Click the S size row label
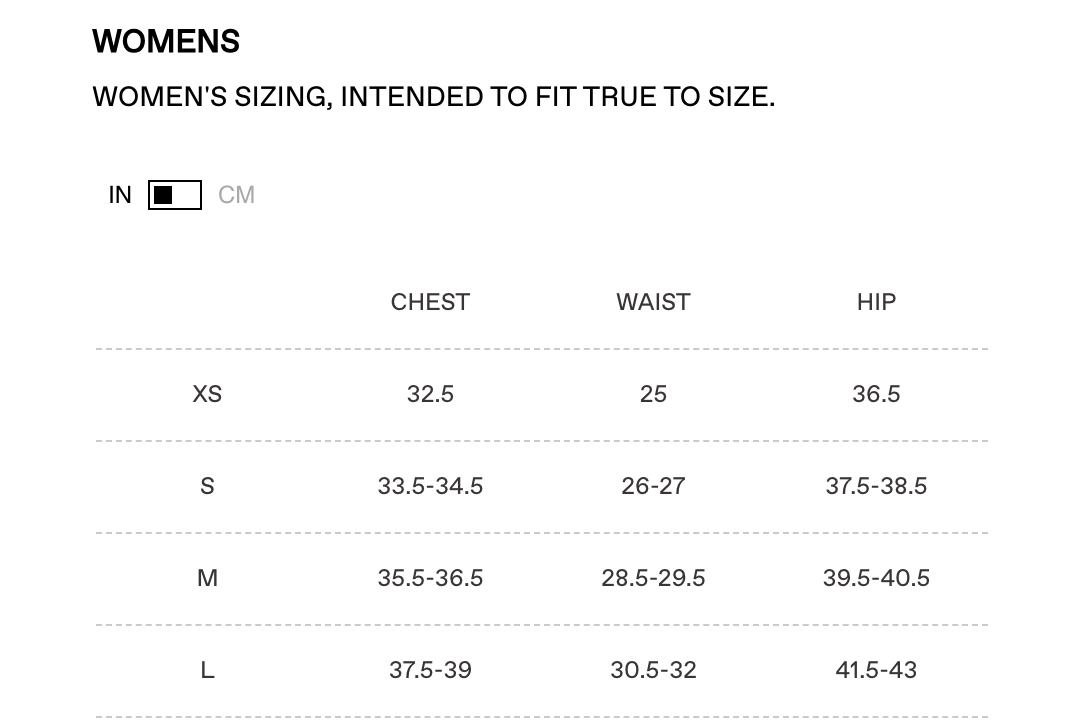Viewport: 1082px width, 724px height. pos(207,486)
